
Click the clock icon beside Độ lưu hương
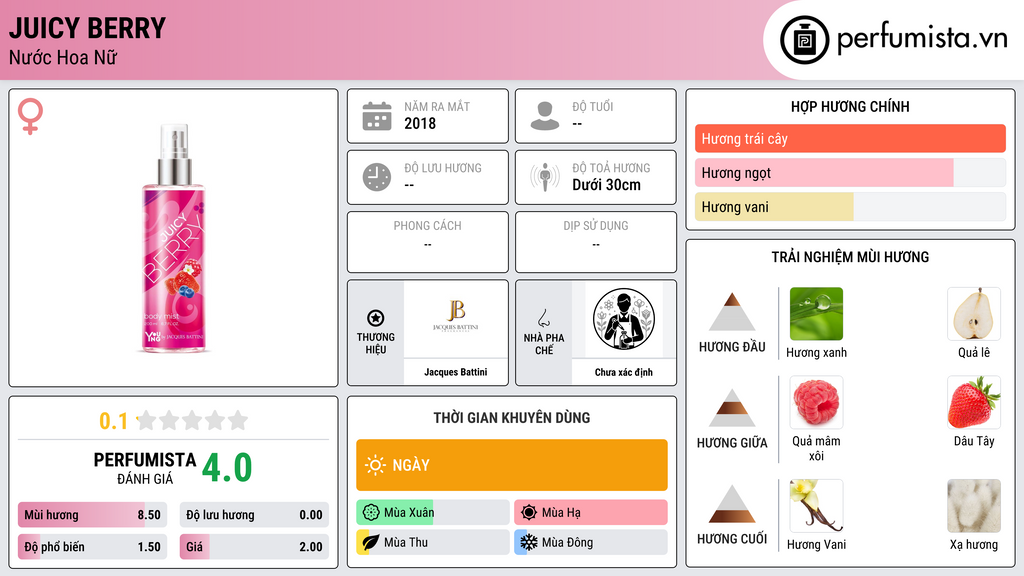coord(377,177)
